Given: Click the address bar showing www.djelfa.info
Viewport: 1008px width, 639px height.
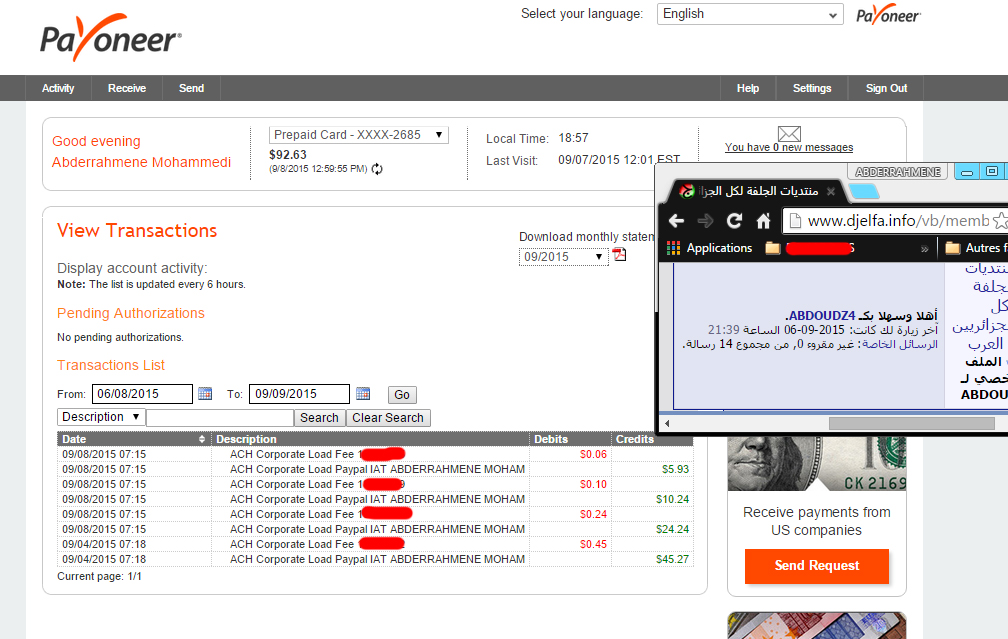Looking at the screenshot, I should coord(894,221).
